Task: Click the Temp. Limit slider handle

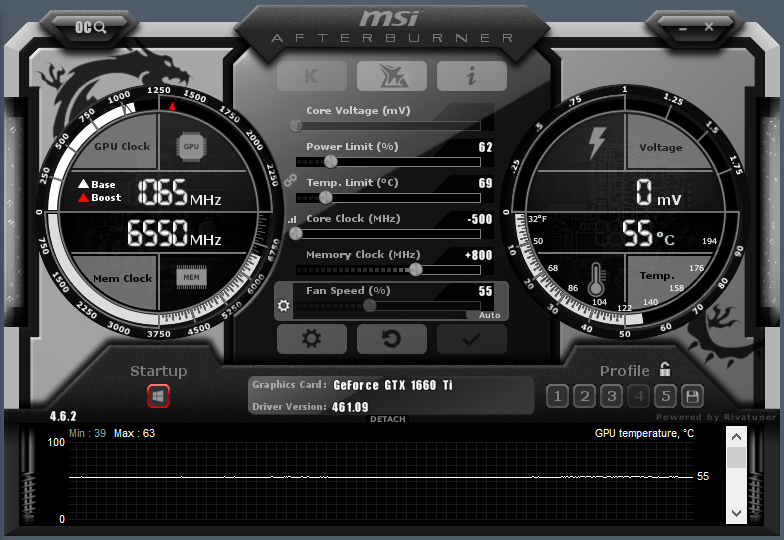Action: (x=326, y=198)
